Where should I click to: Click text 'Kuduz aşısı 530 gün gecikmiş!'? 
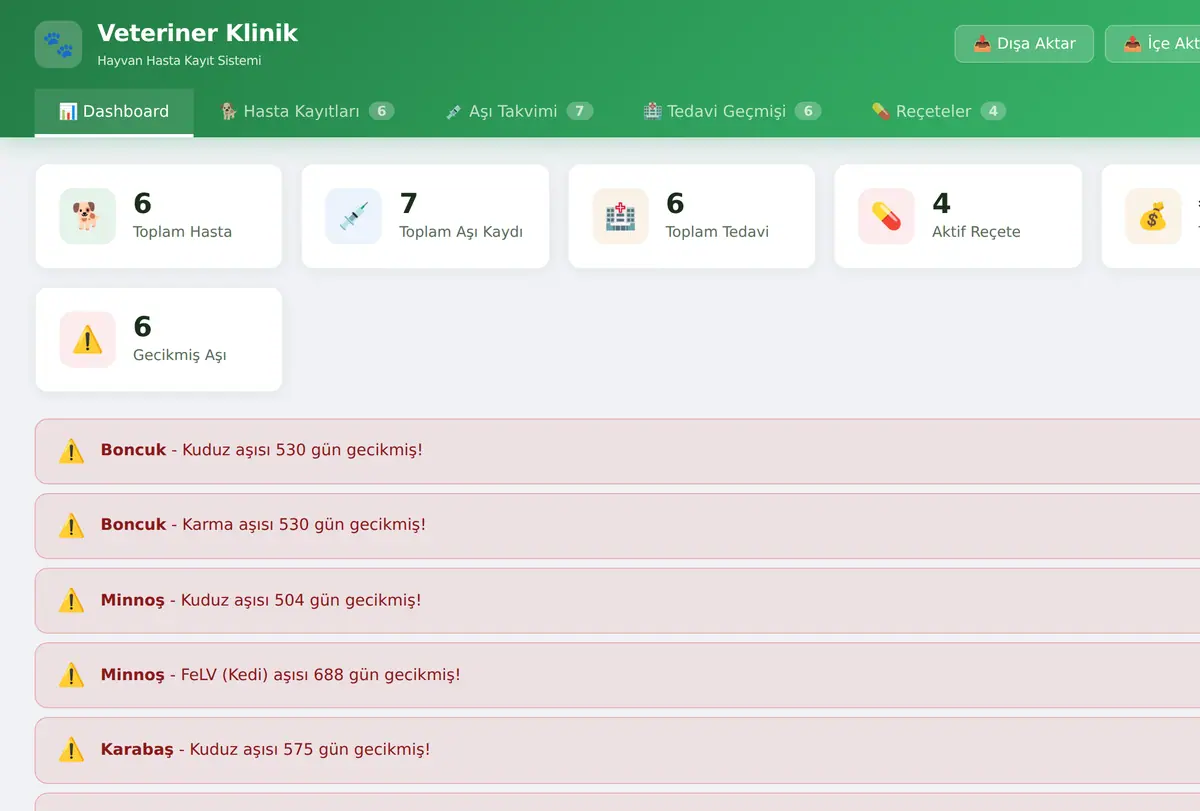click(x=303, y=450)
